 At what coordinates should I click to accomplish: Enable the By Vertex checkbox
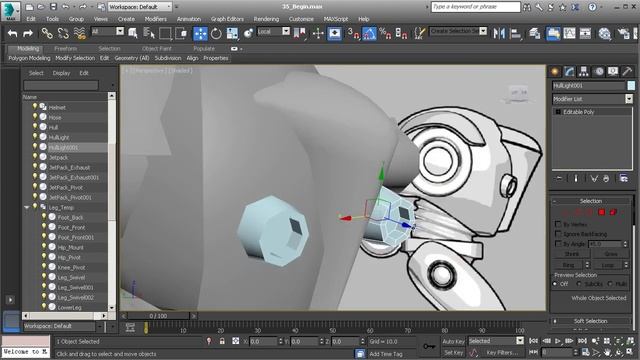coord(558,224)
